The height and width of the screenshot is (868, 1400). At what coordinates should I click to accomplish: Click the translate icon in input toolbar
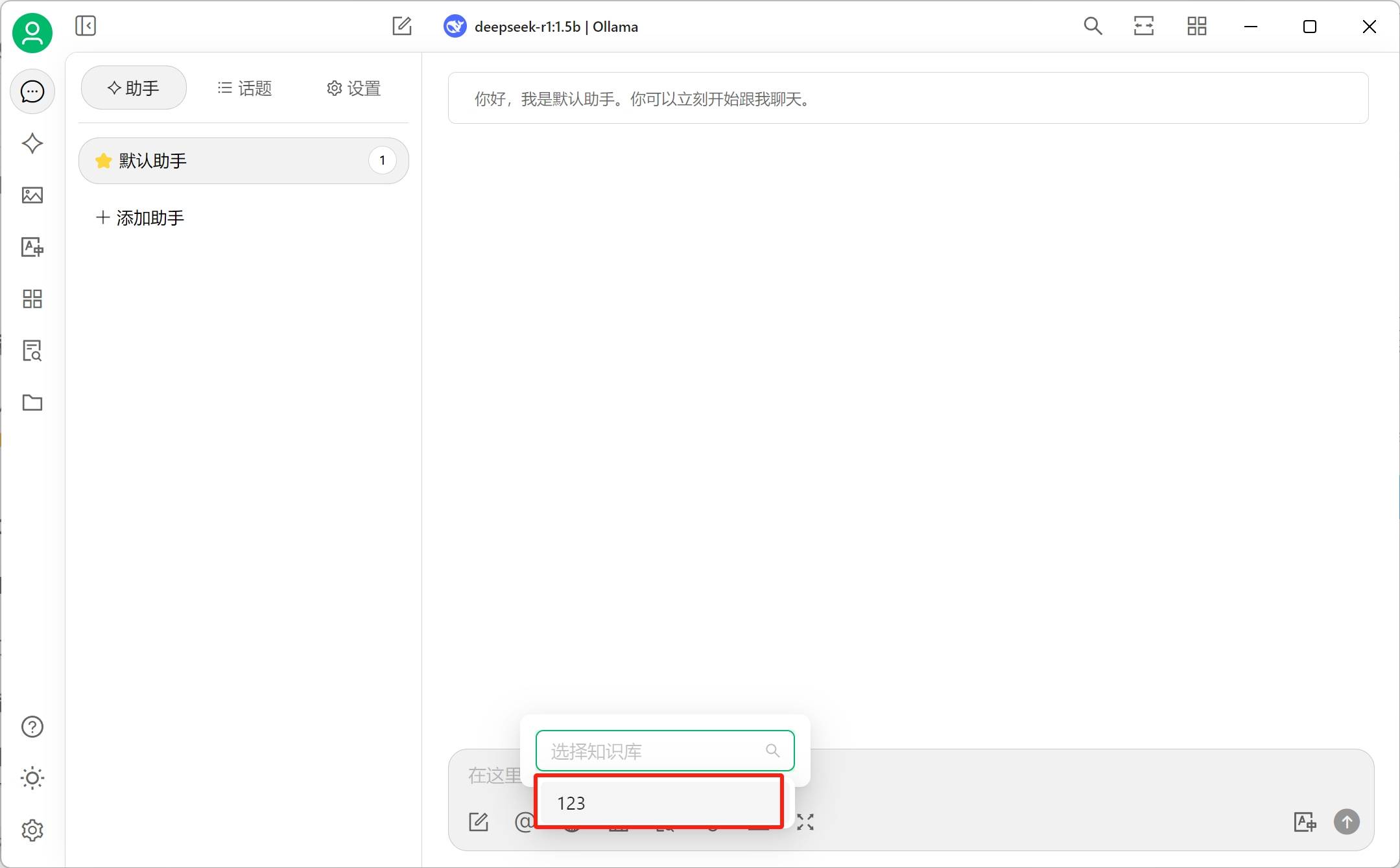tap(1304, 822)
